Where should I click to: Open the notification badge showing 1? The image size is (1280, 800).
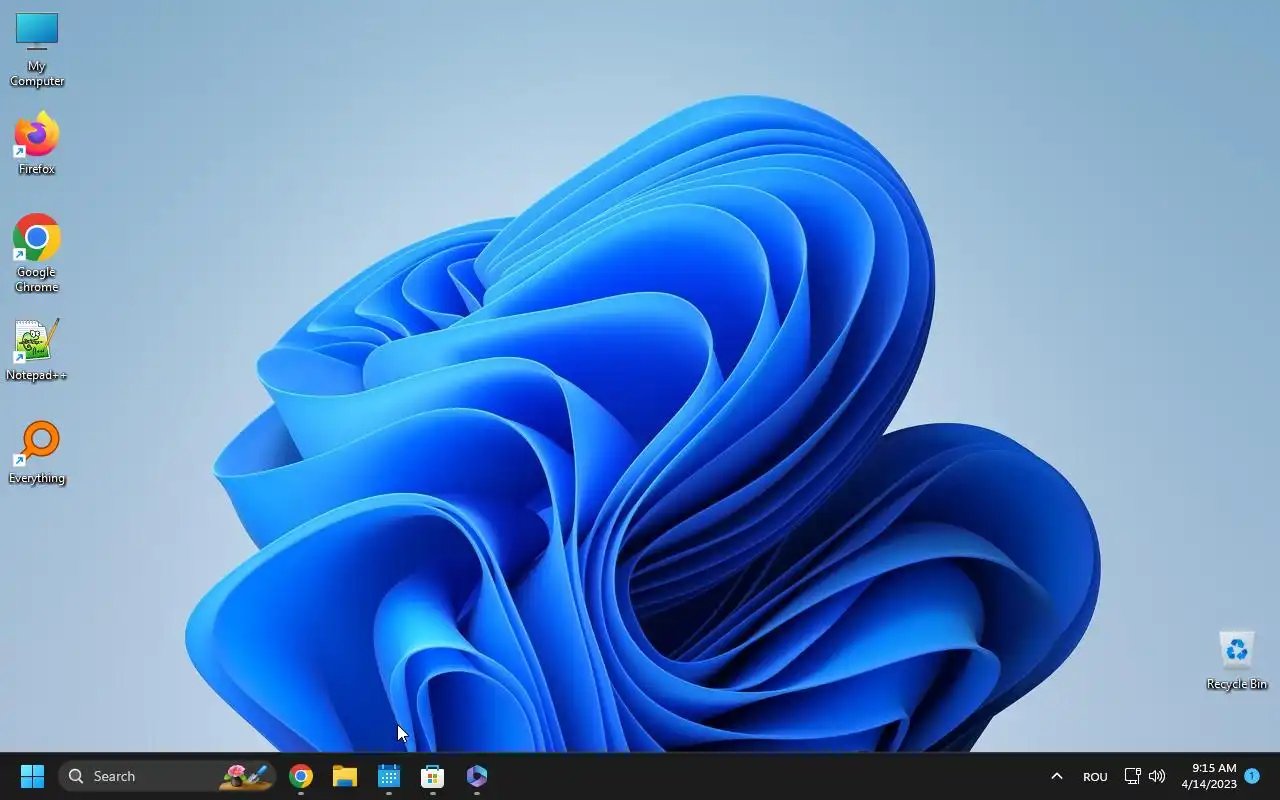(x=1252, y=776)
